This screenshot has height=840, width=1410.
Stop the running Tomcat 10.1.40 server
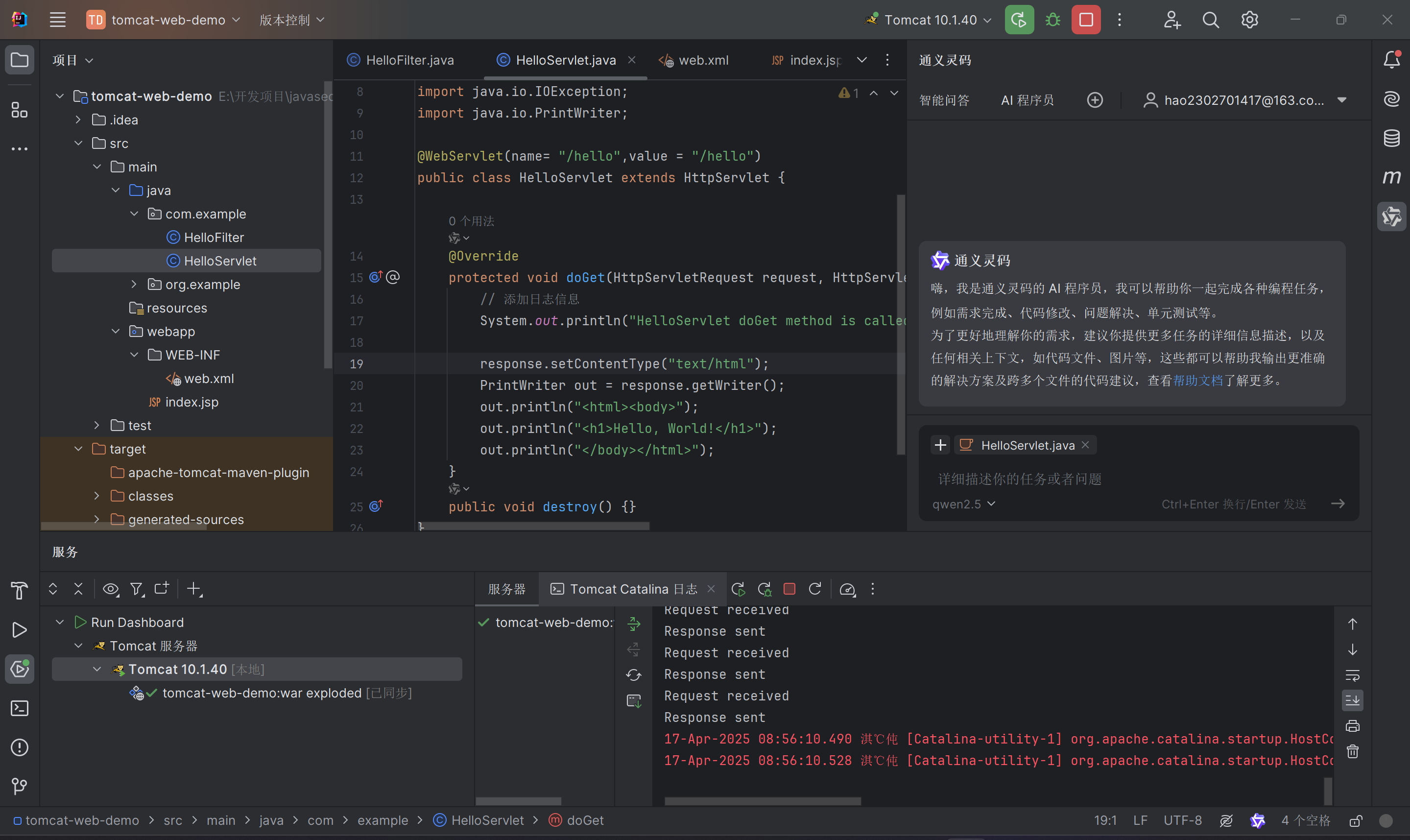1086,20
